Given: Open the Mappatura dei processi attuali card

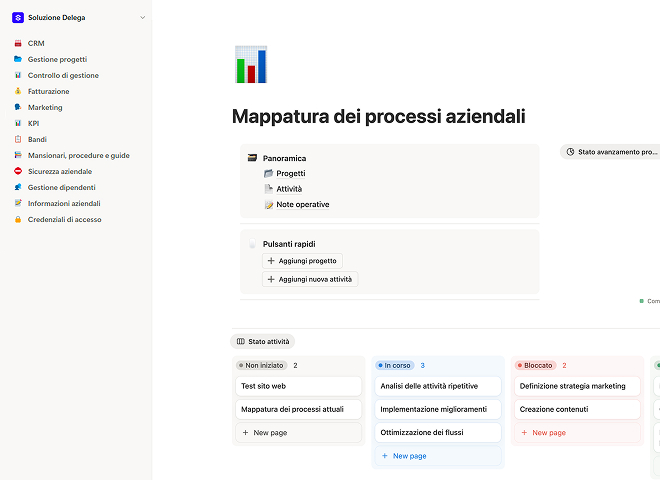Looking at the screenshot, I should (298, 409).
